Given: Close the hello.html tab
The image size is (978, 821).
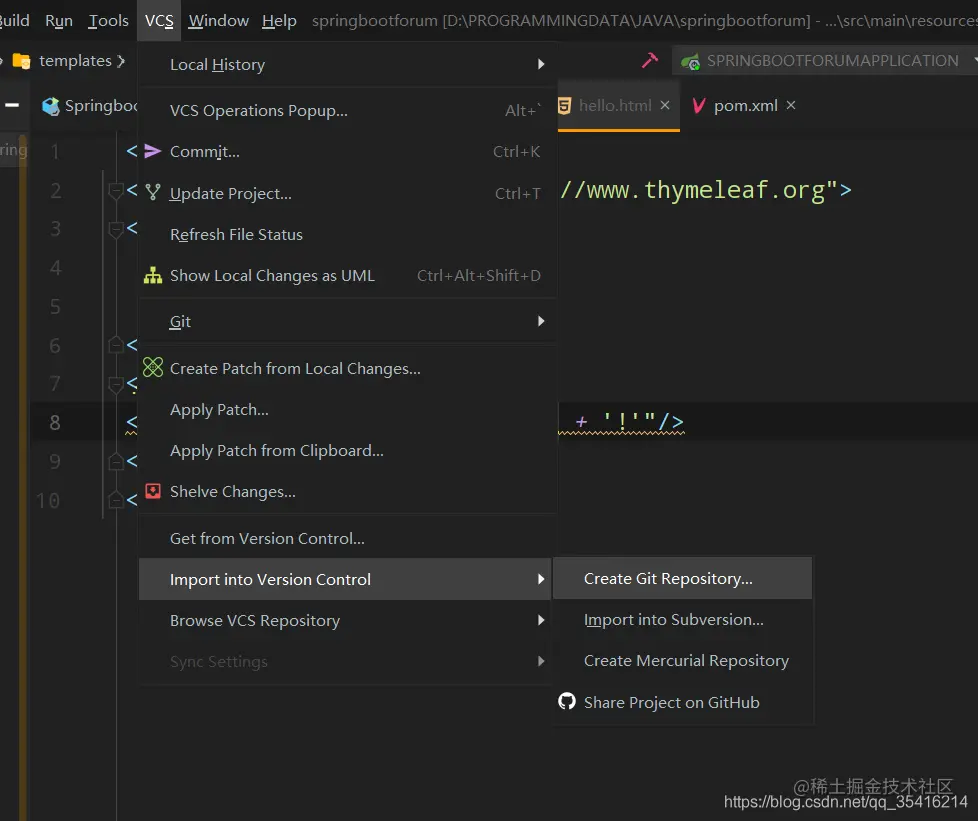Looking at the screenshot, I should (665, 105).
